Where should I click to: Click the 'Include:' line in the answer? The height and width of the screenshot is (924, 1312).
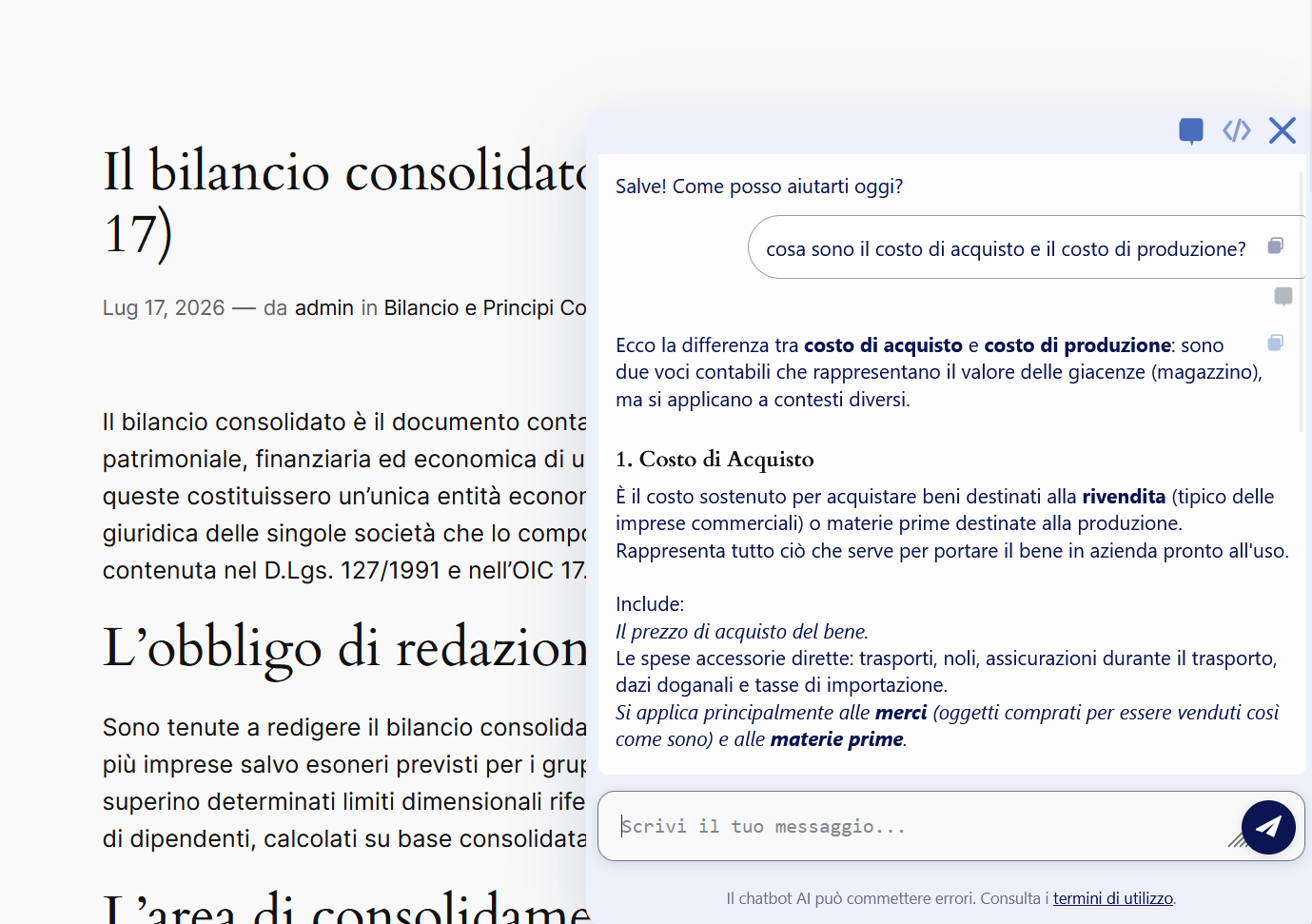(x=650, y=604)
